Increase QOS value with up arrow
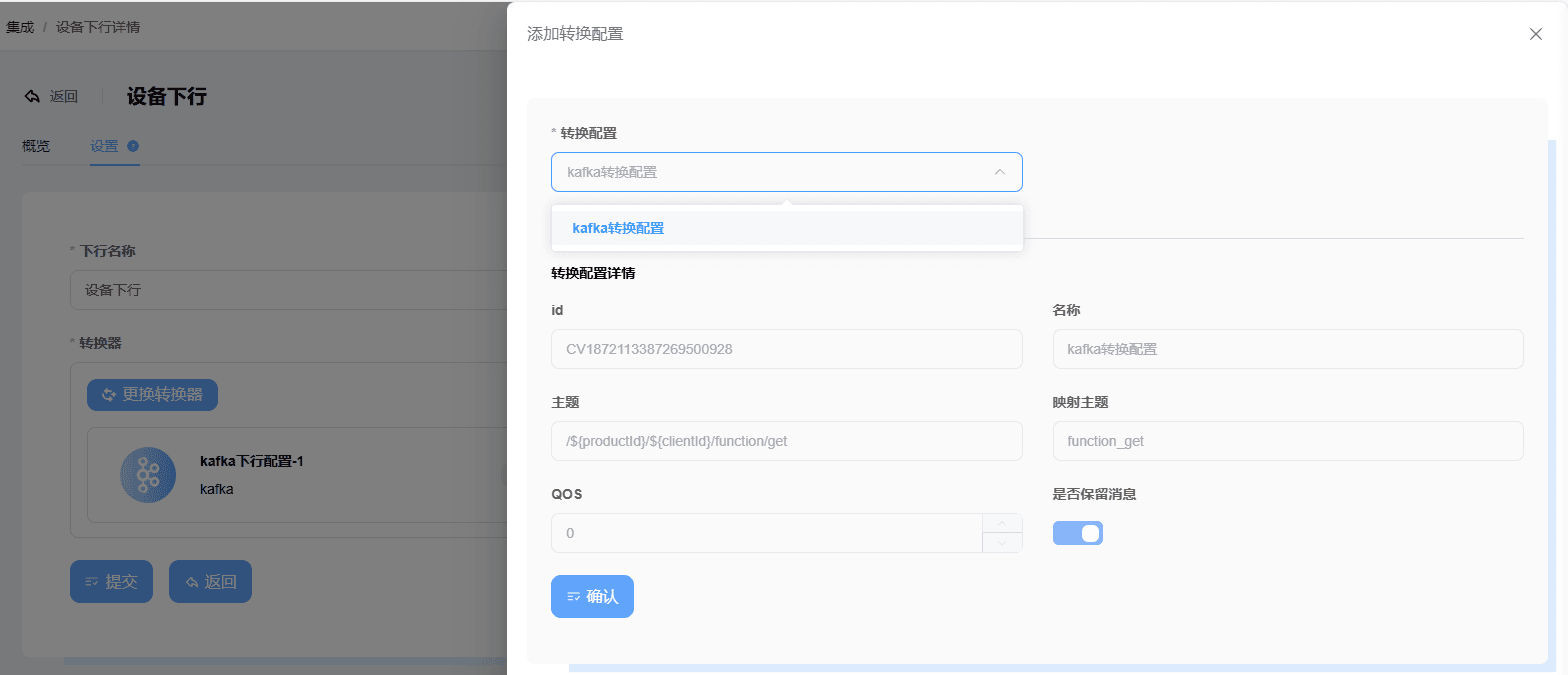Screen dimensions: 1568x675 click(x=1003, y=523)
